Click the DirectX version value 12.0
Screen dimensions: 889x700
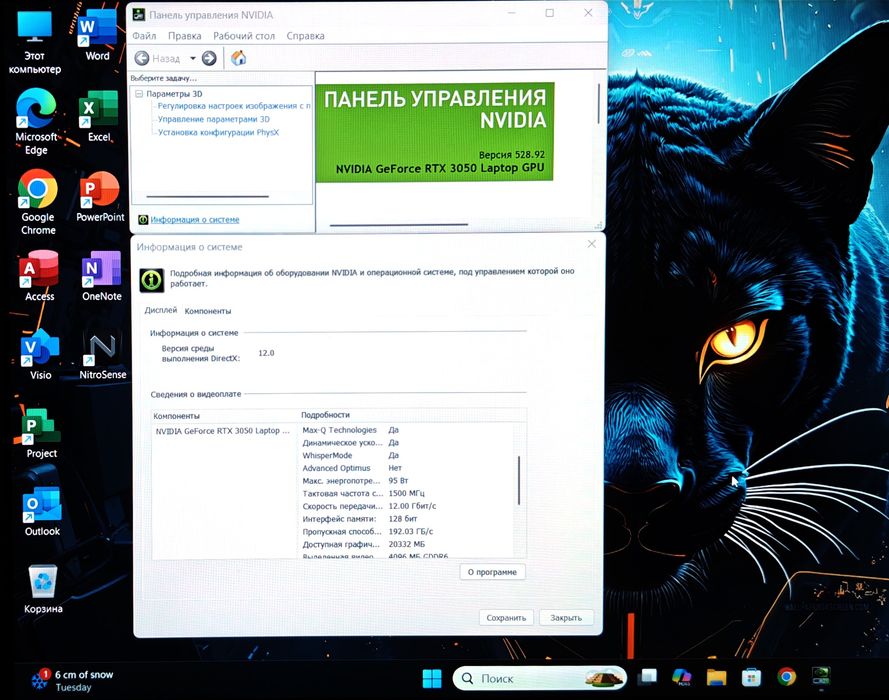pyautogui.click(x=266, y=353)
